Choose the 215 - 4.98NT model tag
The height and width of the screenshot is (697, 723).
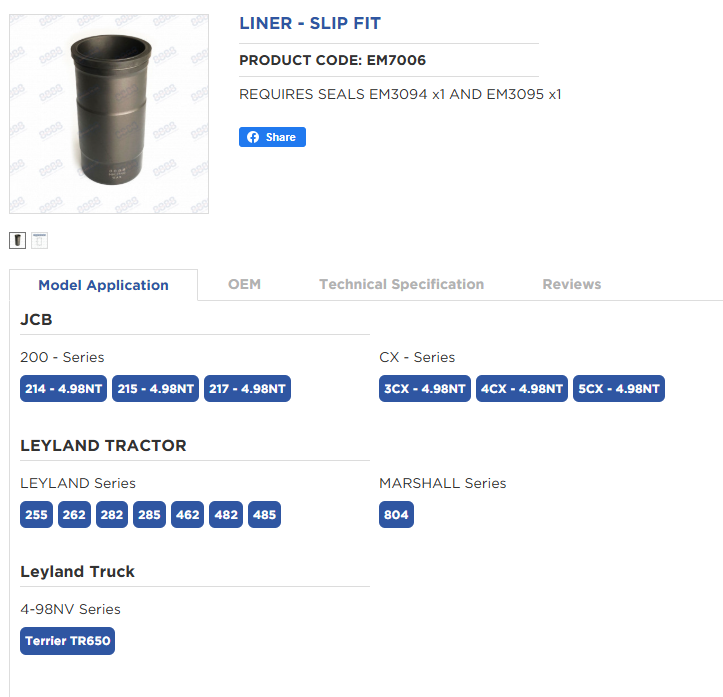click(x=156, y=389)
